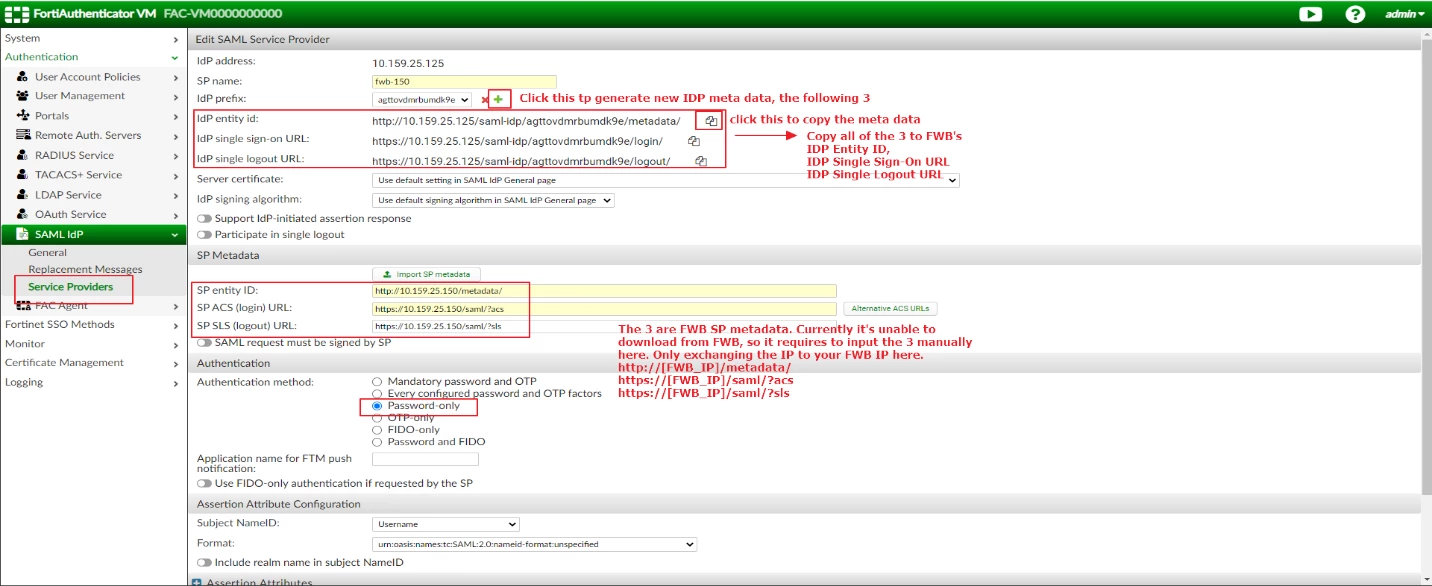Click Alternative ACS URLs button
Viewport: 1432px width, 586px height.
pos(890,309)
